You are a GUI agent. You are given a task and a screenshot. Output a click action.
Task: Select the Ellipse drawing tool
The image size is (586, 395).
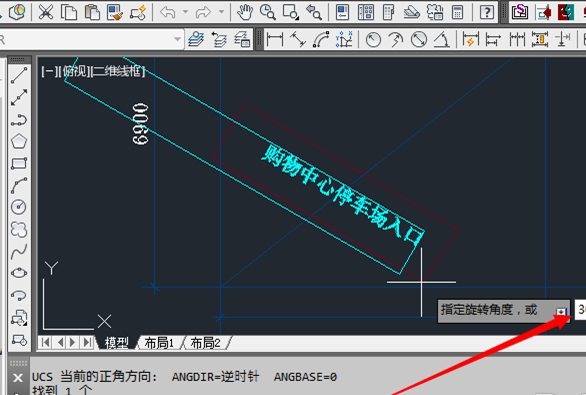[19, 273]
